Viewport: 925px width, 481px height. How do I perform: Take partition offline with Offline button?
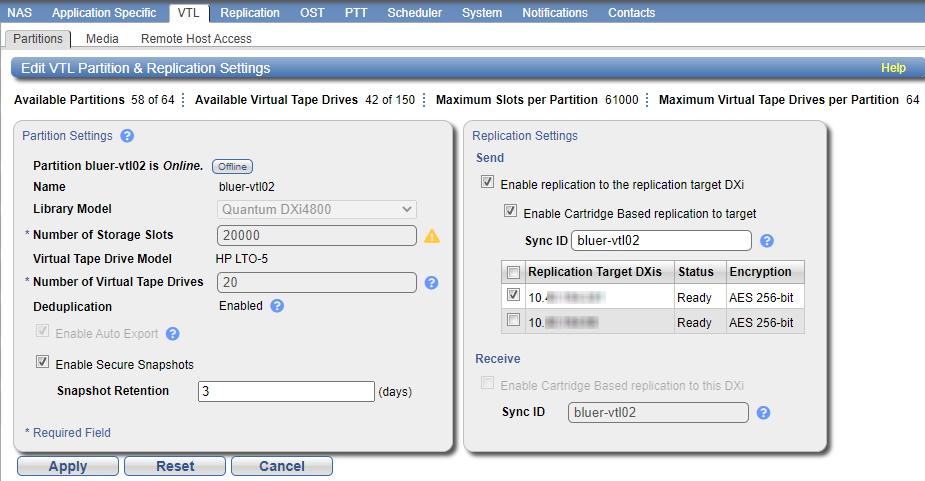pos(232,166)
